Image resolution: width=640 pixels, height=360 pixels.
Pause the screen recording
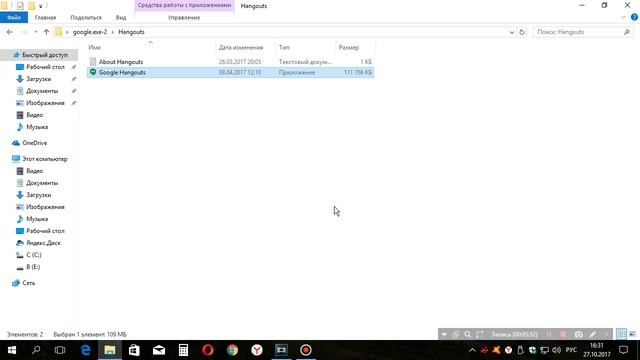(549, 334)
